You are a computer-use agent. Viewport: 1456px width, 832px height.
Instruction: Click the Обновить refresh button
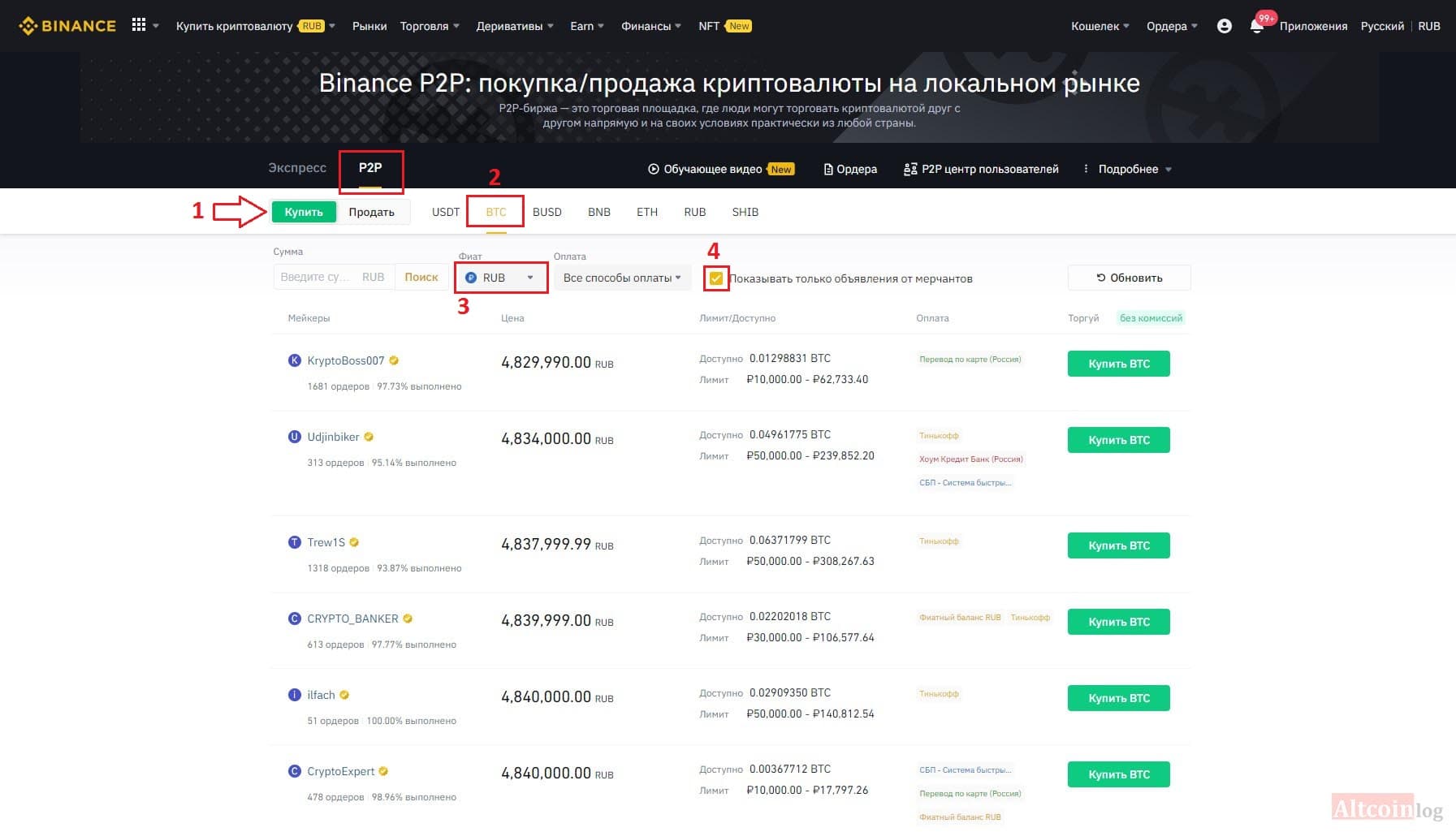point(1129,278)
